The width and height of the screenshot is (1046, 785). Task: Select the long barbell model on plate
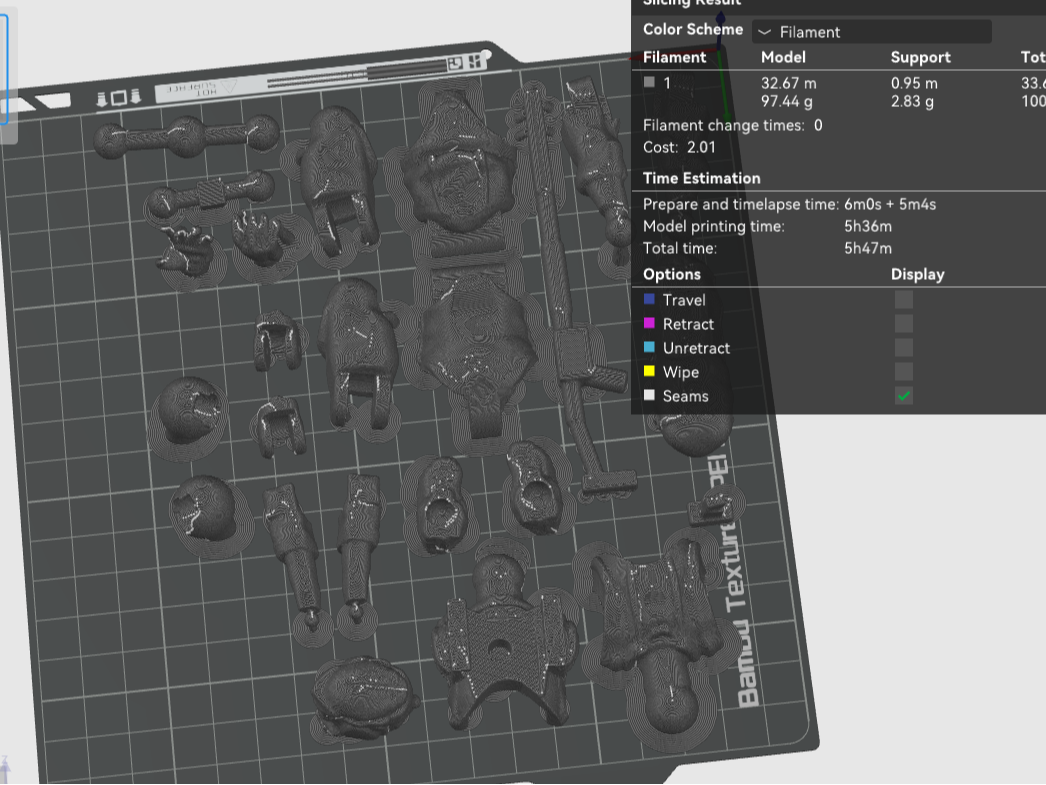click(187, 137)
